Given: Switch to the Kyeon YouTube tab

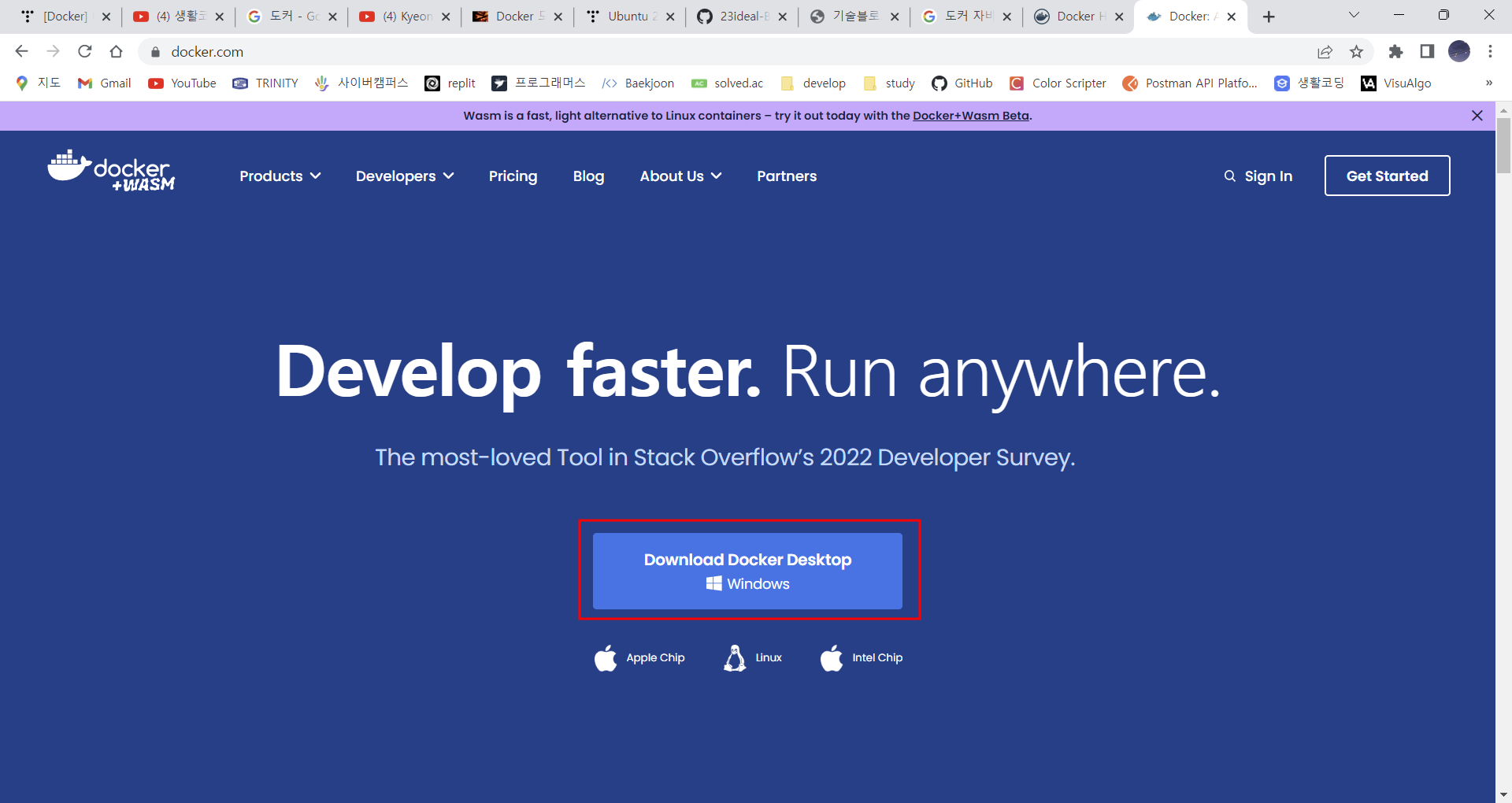Looking at the screenshot, I should tap(403, 17).
